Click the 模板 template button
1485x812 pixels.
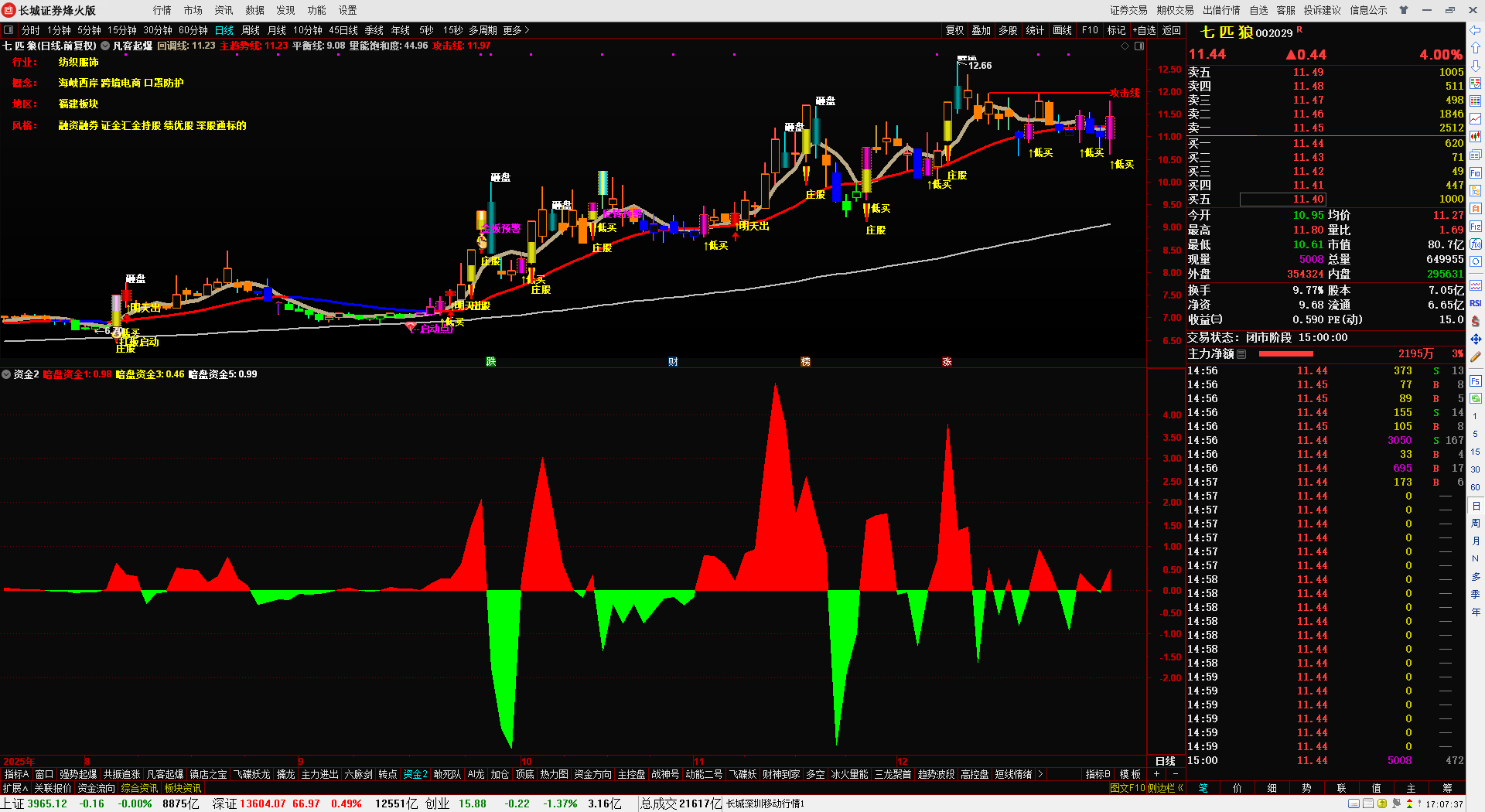pos(1130,774)
